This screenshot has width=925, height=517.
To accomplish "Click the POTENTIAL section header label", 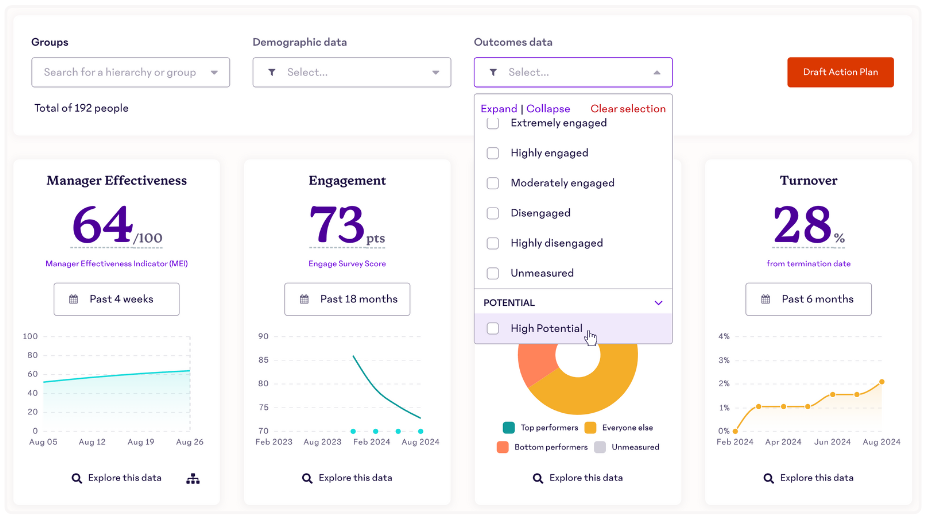I will click(509, 303).
